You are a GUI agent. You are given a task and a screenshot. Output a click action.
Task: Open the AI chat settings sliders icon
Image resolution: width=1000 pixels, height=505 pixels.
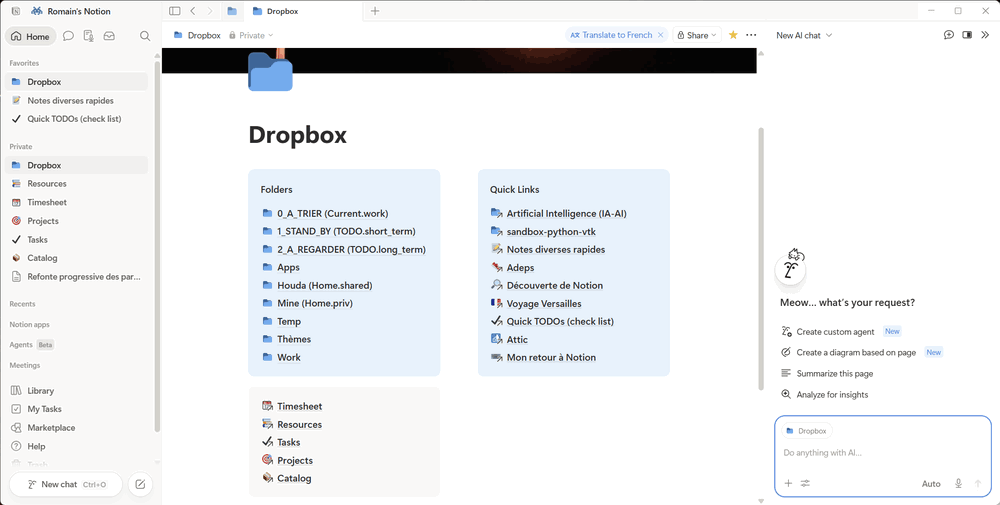click(x=805, y=483)
